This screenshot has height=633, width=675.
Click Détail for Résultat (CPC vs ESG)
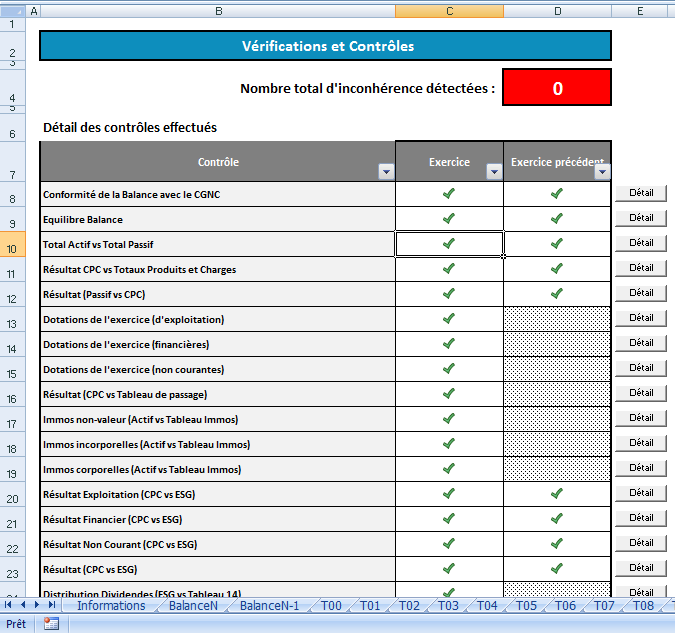641,568
